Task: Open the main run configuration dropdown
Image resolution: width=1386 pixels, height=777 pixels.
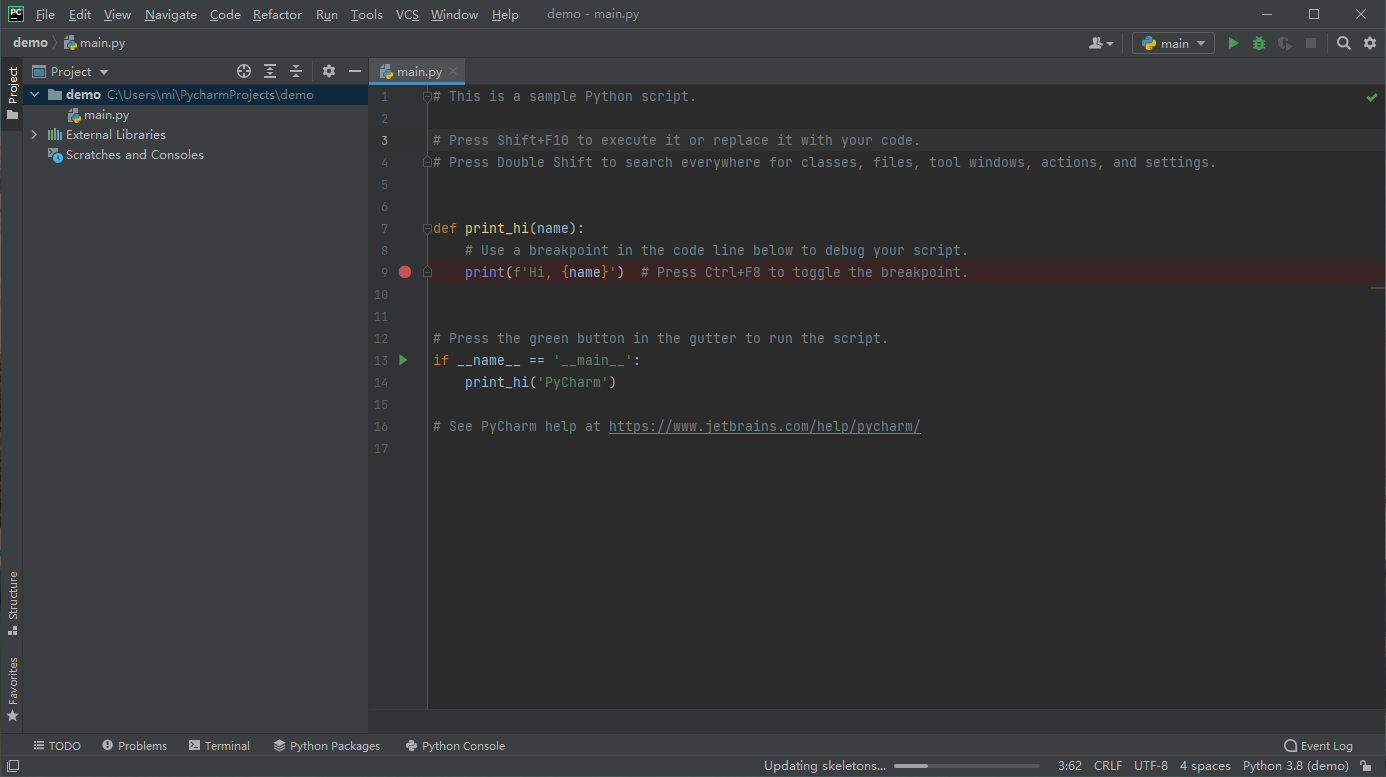Action: (x=1173, y=43)
